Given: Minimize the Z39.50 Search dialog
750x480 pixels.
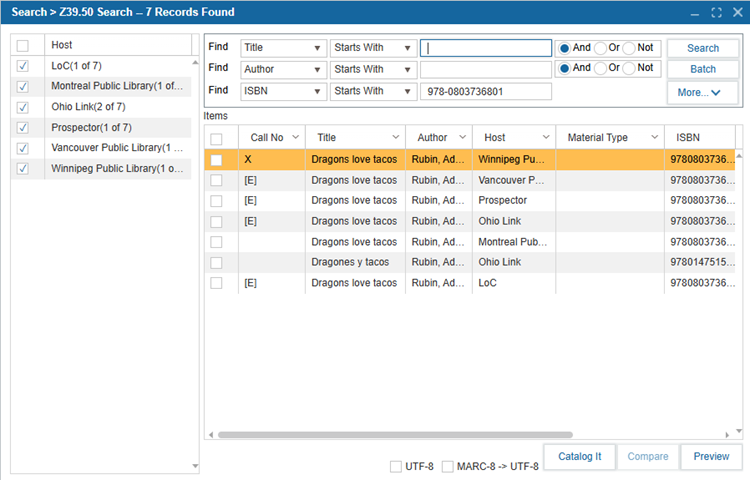Looking at the screenshot, I should [696, 13].
